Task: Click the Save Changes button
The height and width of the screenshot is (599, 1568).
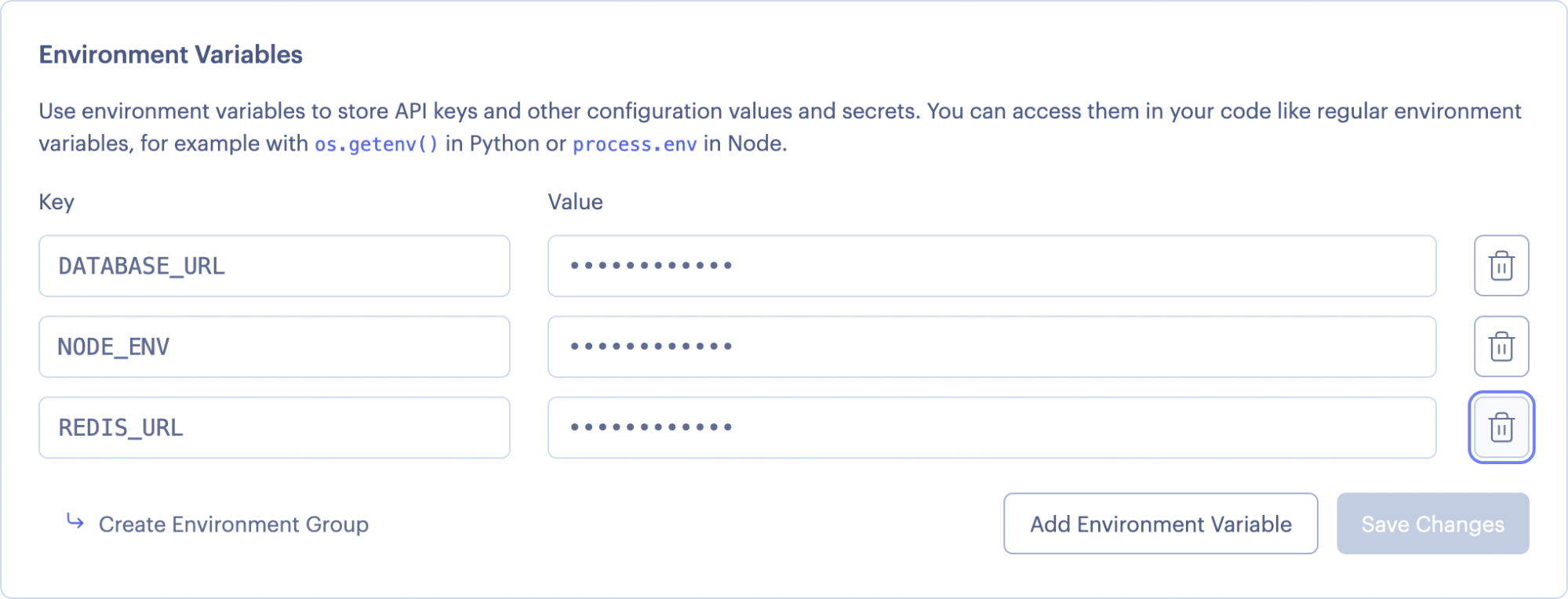Action: [1432, 524]
